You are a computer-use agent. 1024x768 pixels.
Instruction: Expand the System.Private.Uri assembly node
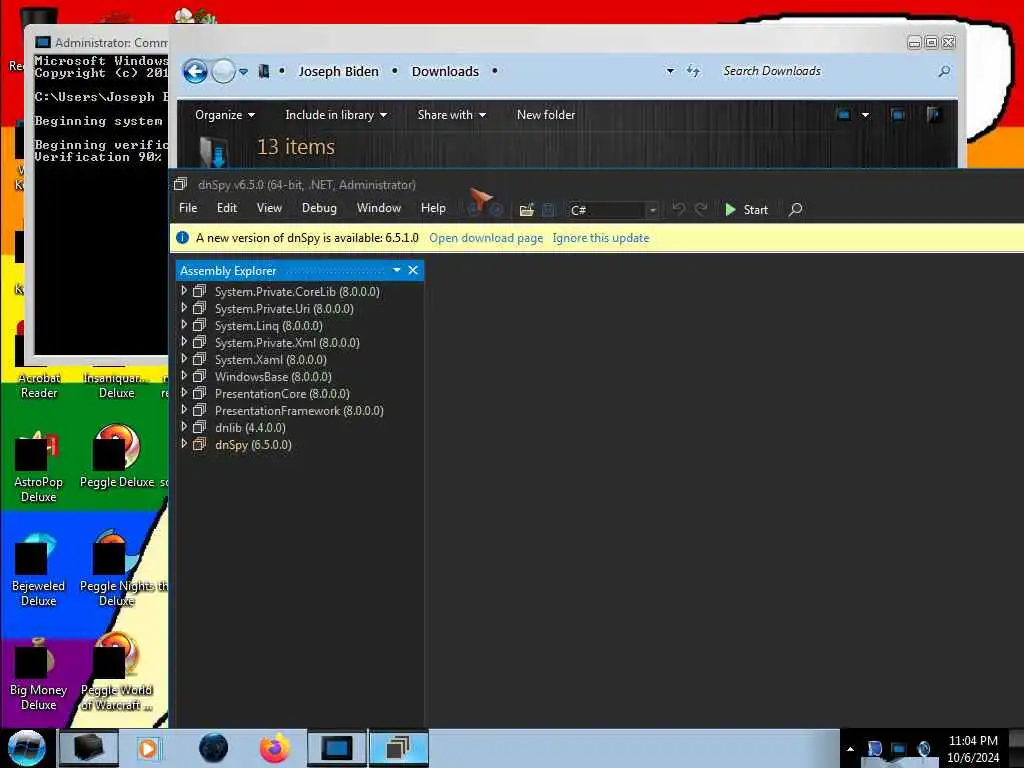pos(184,308)
